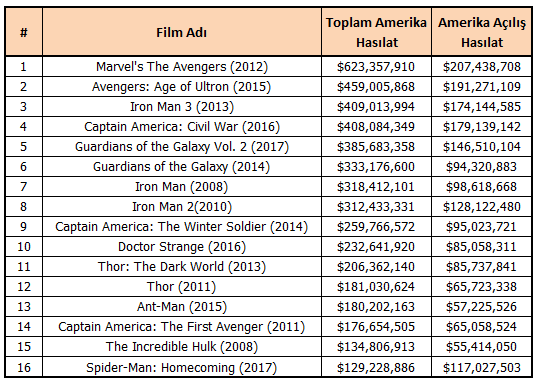Click the Avengers: Age of Ultron cell
The height and width of the screenshot is (382, 538).
182,86
